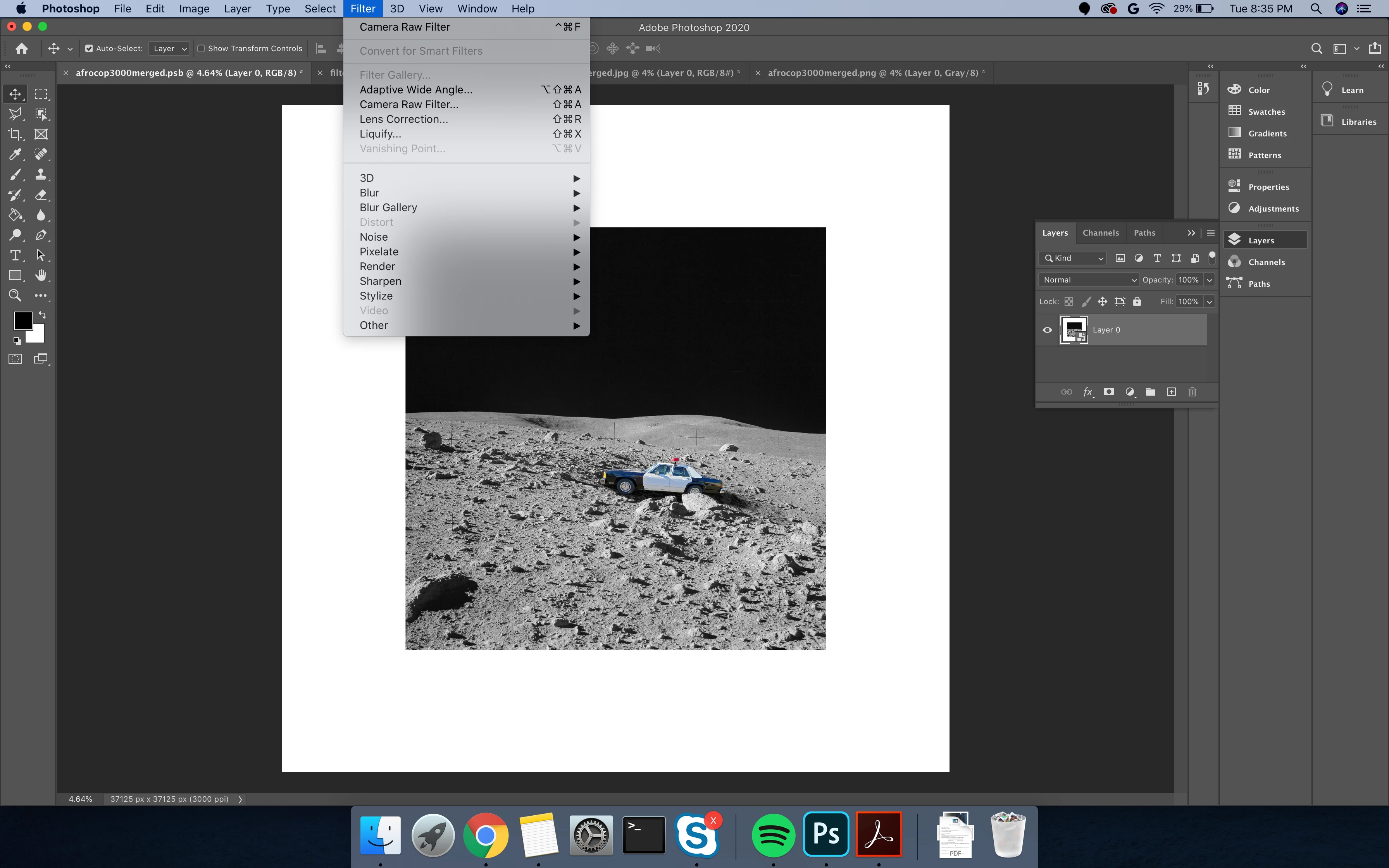Select the Crop tool
Screen dimensions: 1389x868
tap(15, 134)
